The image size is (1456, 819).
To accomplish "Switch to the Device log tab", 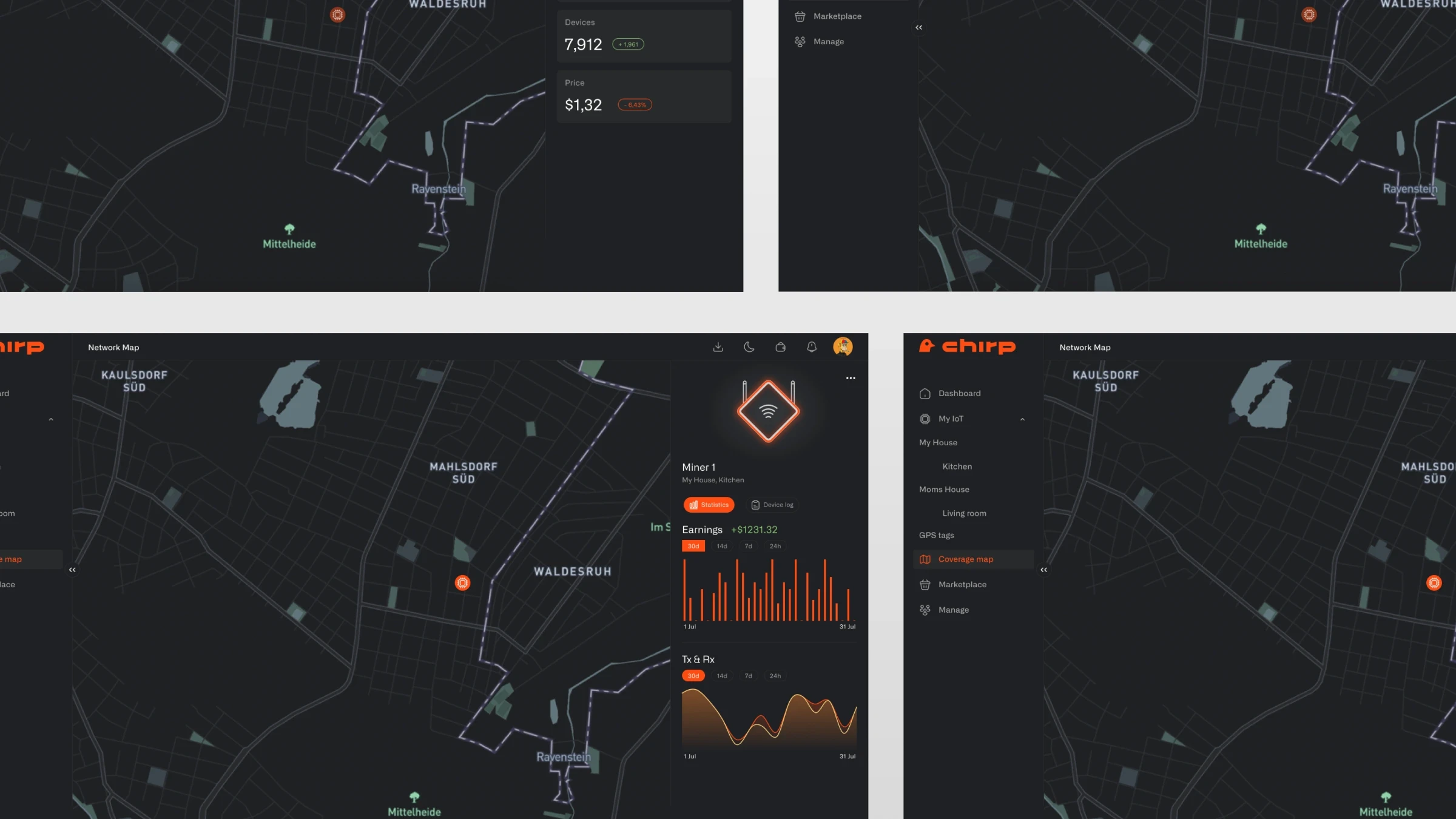I will pyautogui.click(x=772, y=505).
